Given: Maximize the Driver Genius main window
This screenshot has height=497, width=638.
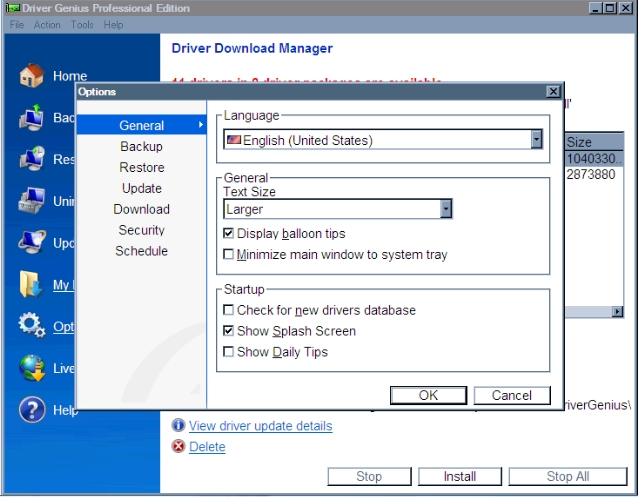Looking at the screenshot, I should coord(610,8).
